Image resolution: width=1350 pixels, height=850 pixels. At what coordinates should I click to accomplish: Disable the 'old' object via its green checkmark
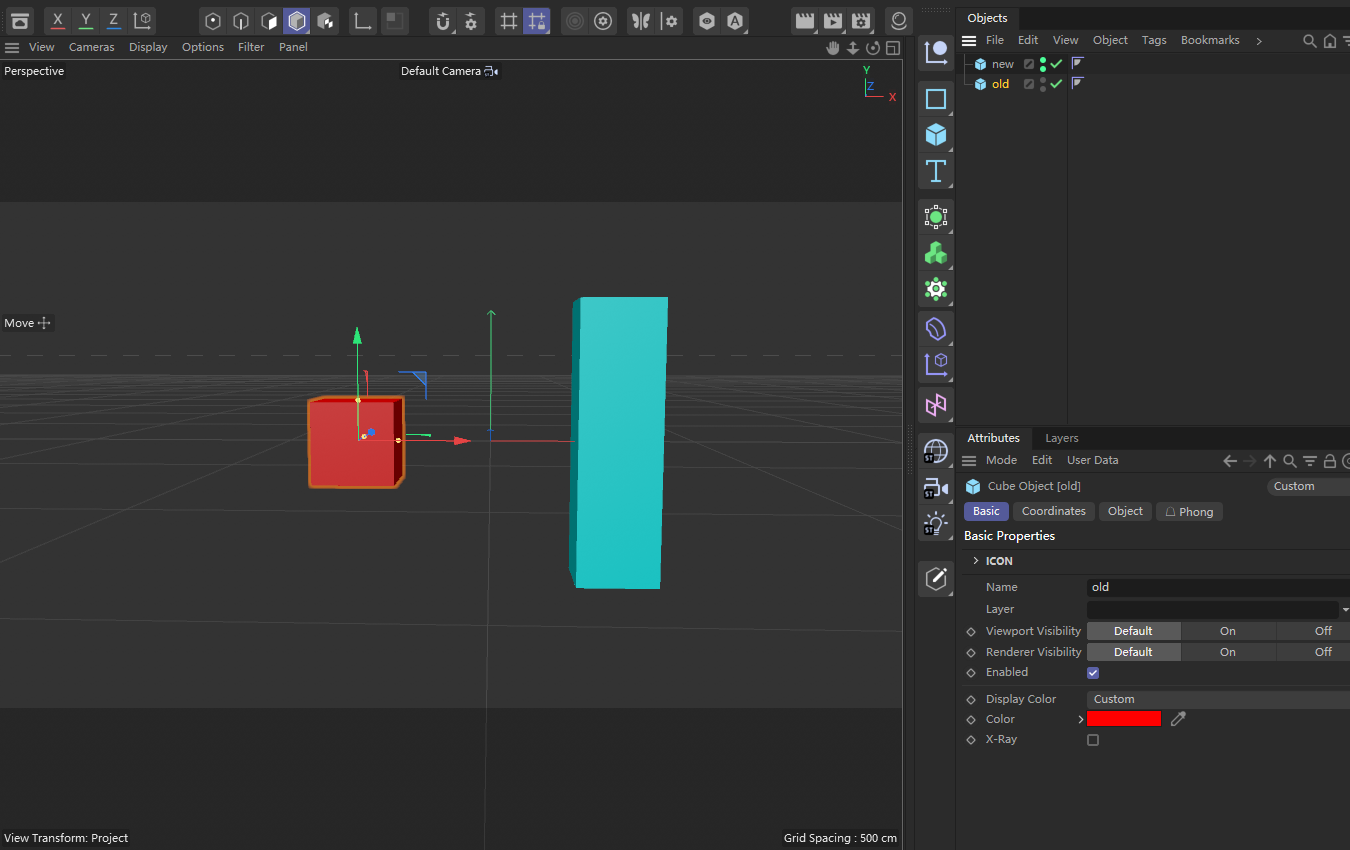pos(1056,84)
